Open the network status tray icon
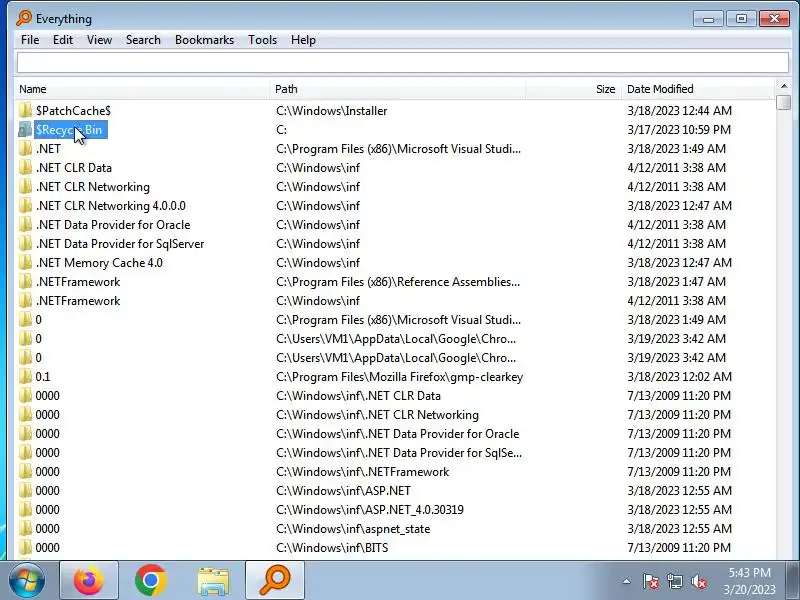 674,581
